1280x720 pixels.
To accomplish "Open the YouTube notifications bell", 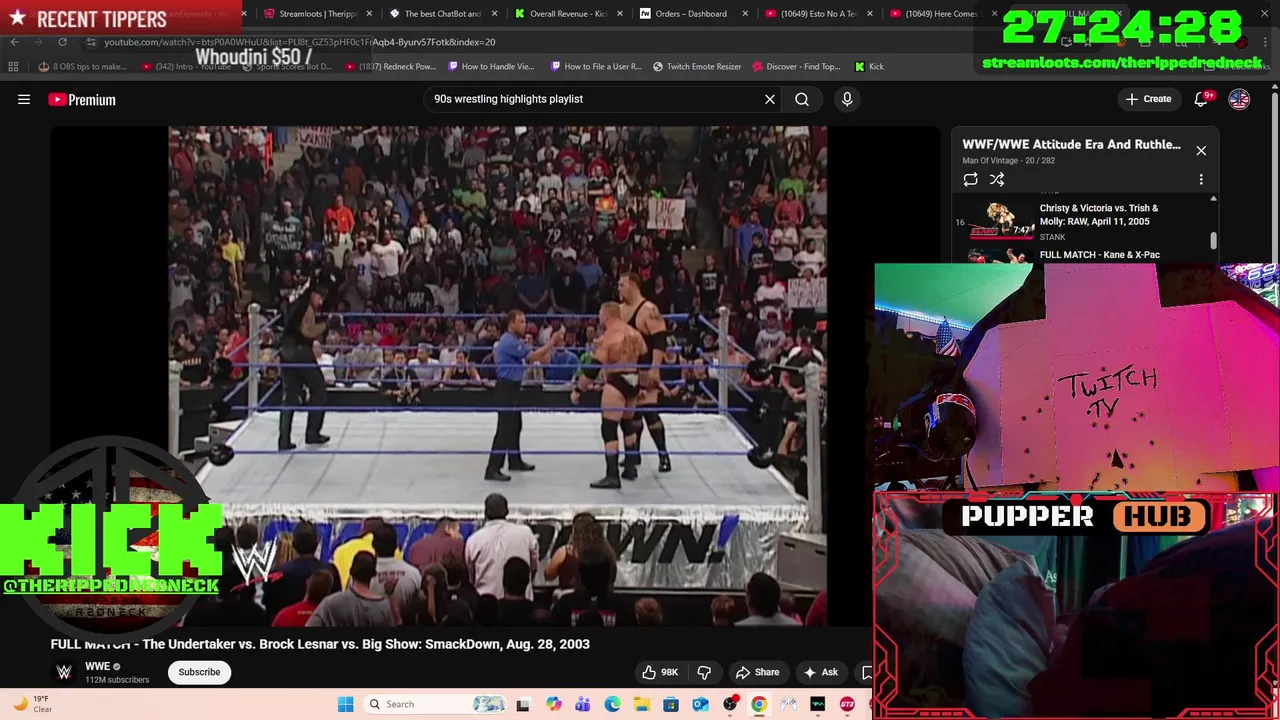I will (x=1201, y=99).
